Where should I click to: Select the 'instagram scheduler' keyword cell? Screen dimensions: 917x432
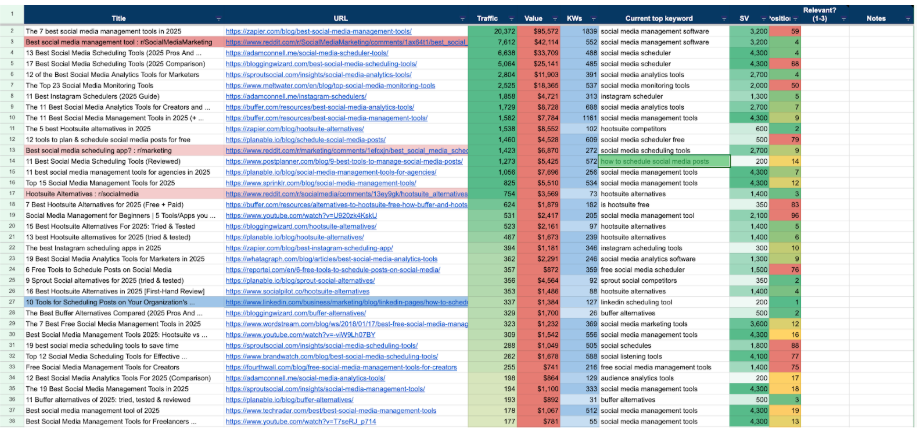click(x=664, y=96)
